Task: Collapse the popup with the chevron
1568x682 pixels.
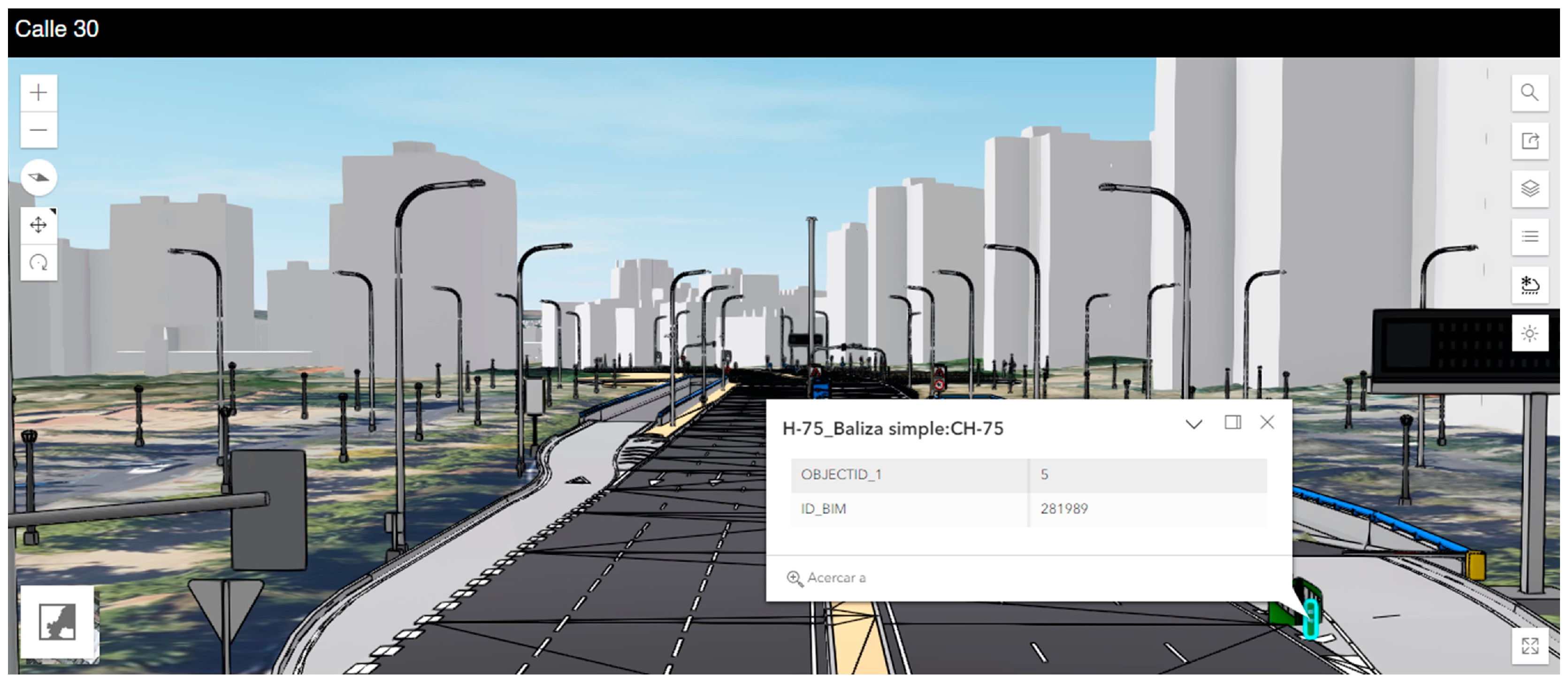Action: 1193,424
